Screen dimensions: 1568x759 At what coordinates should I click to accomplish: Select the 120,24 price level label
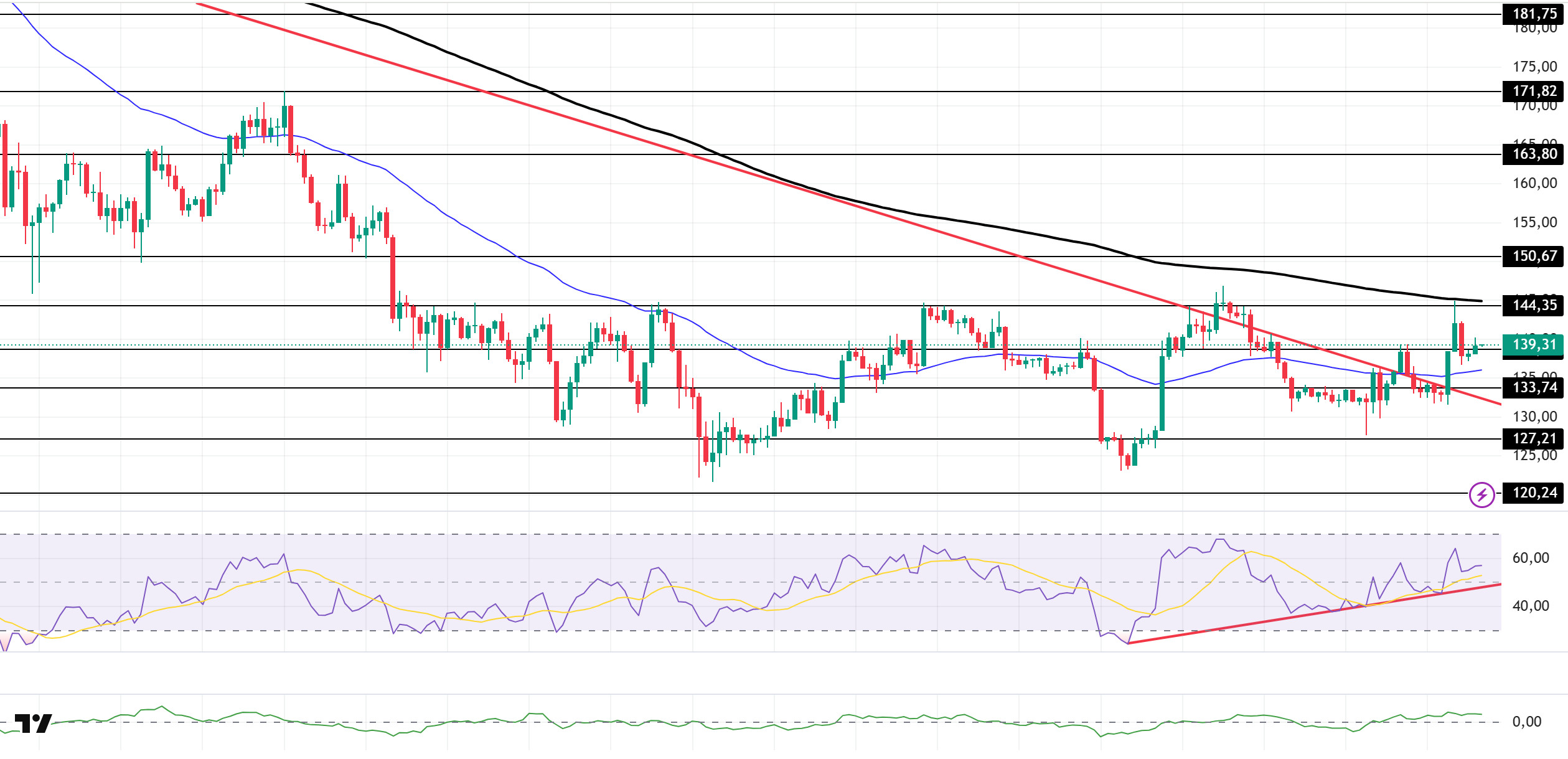[1534, 493]
